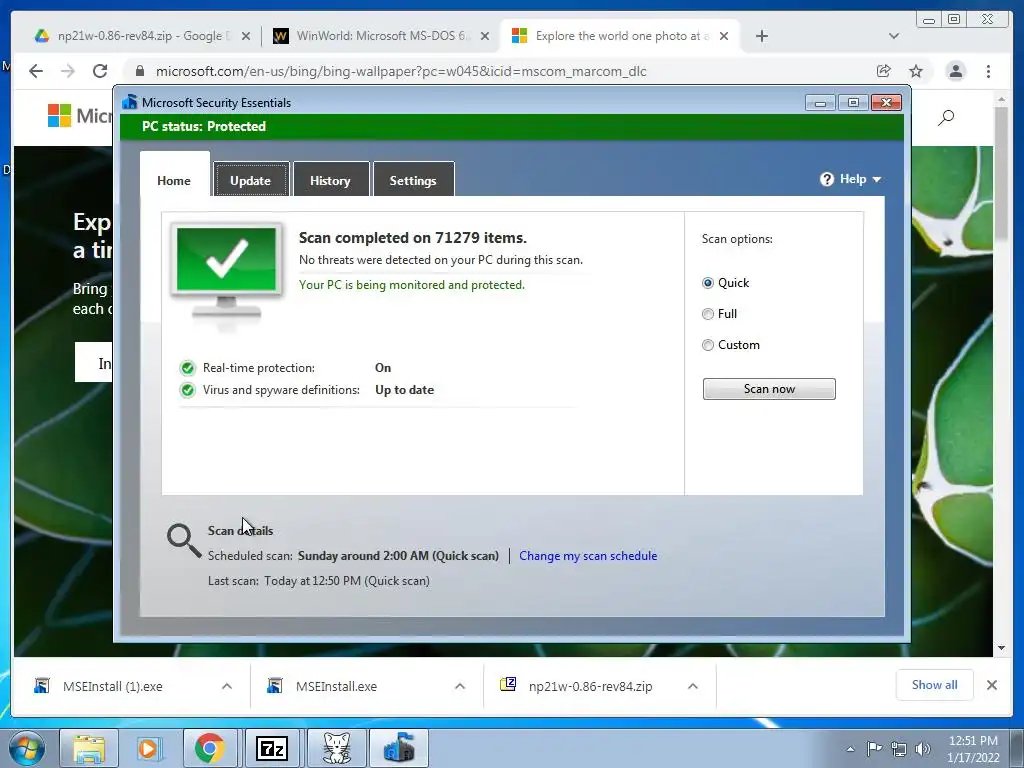1024x768 pixels.
Task: Click the network tray icon
Action: pos(899,749)
